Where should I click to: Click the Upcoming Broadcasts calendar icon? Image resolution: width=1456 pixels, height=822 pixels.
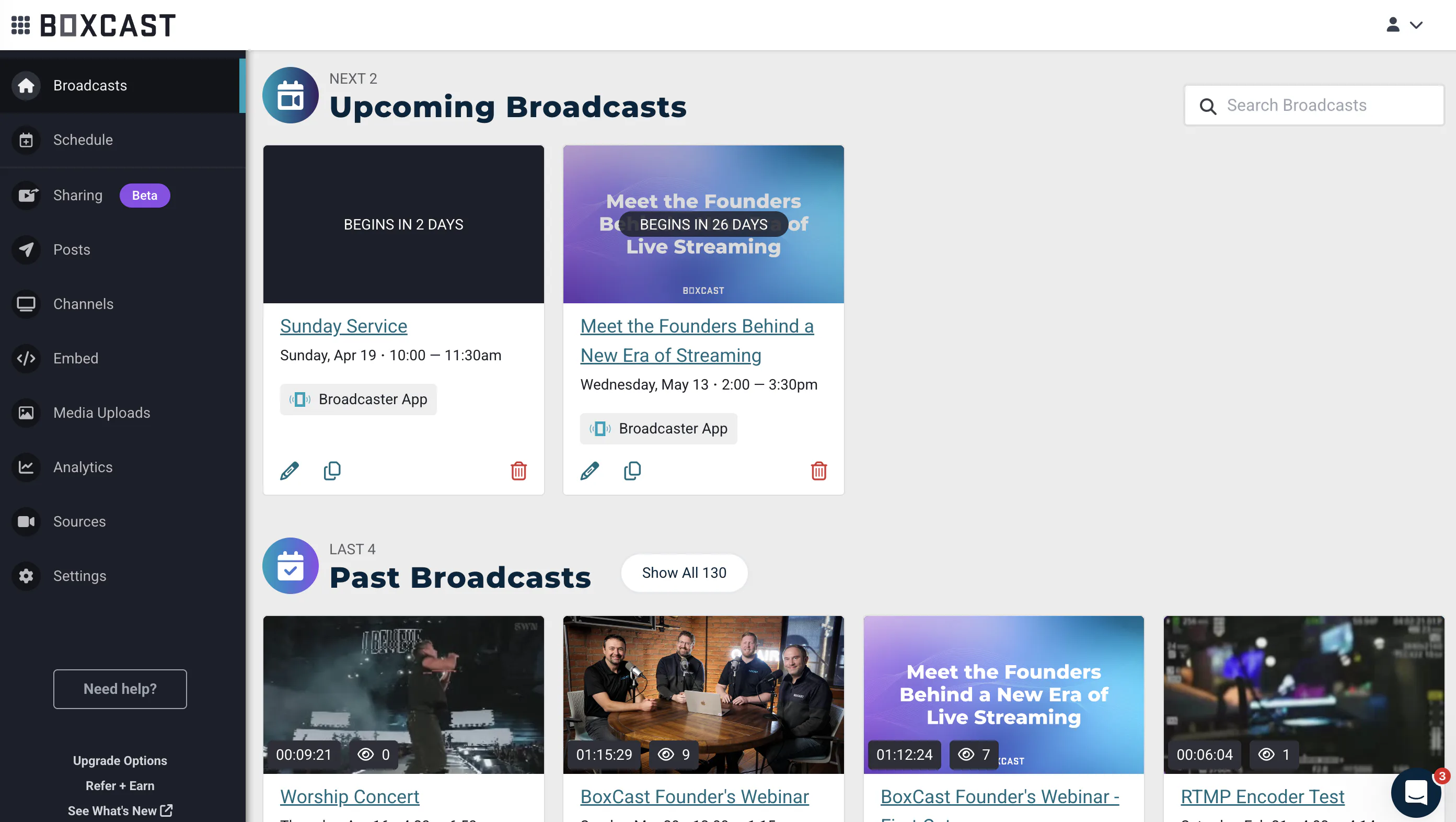coord(291,95)
